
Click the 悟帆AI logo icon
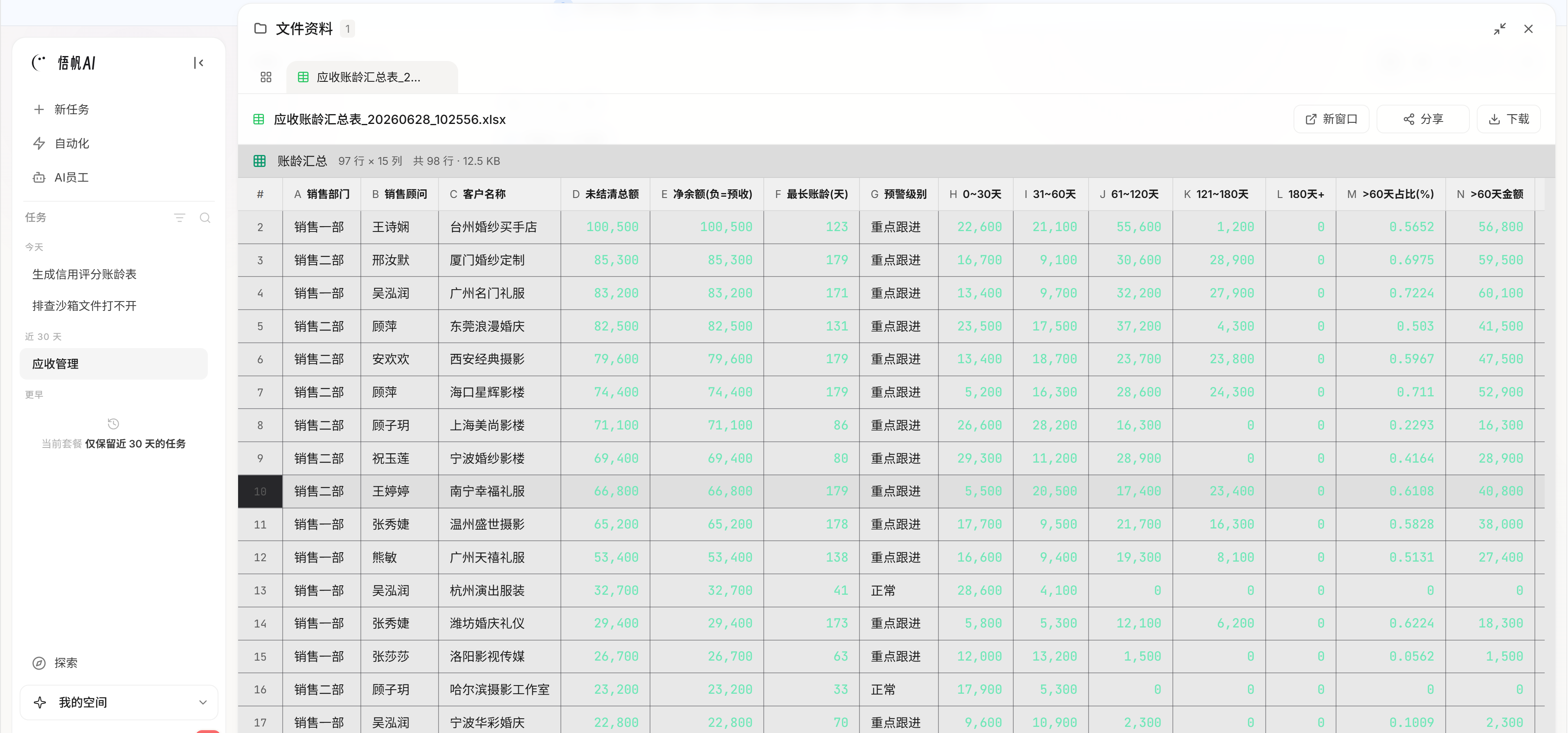coord(39,63)
